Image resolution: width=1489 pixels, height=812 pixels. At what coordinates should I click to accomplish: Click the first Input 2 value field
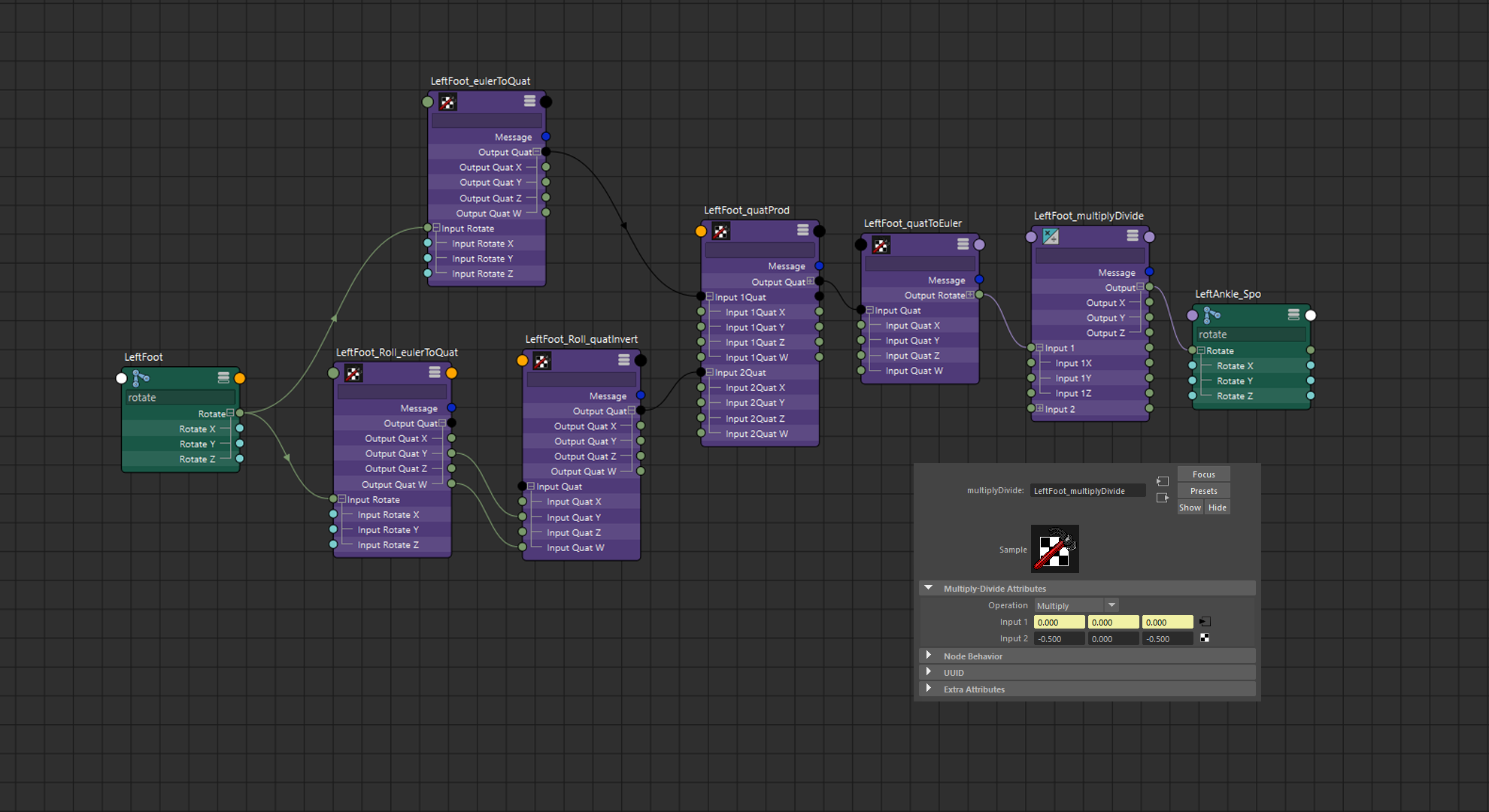(x=1059, y=638)
